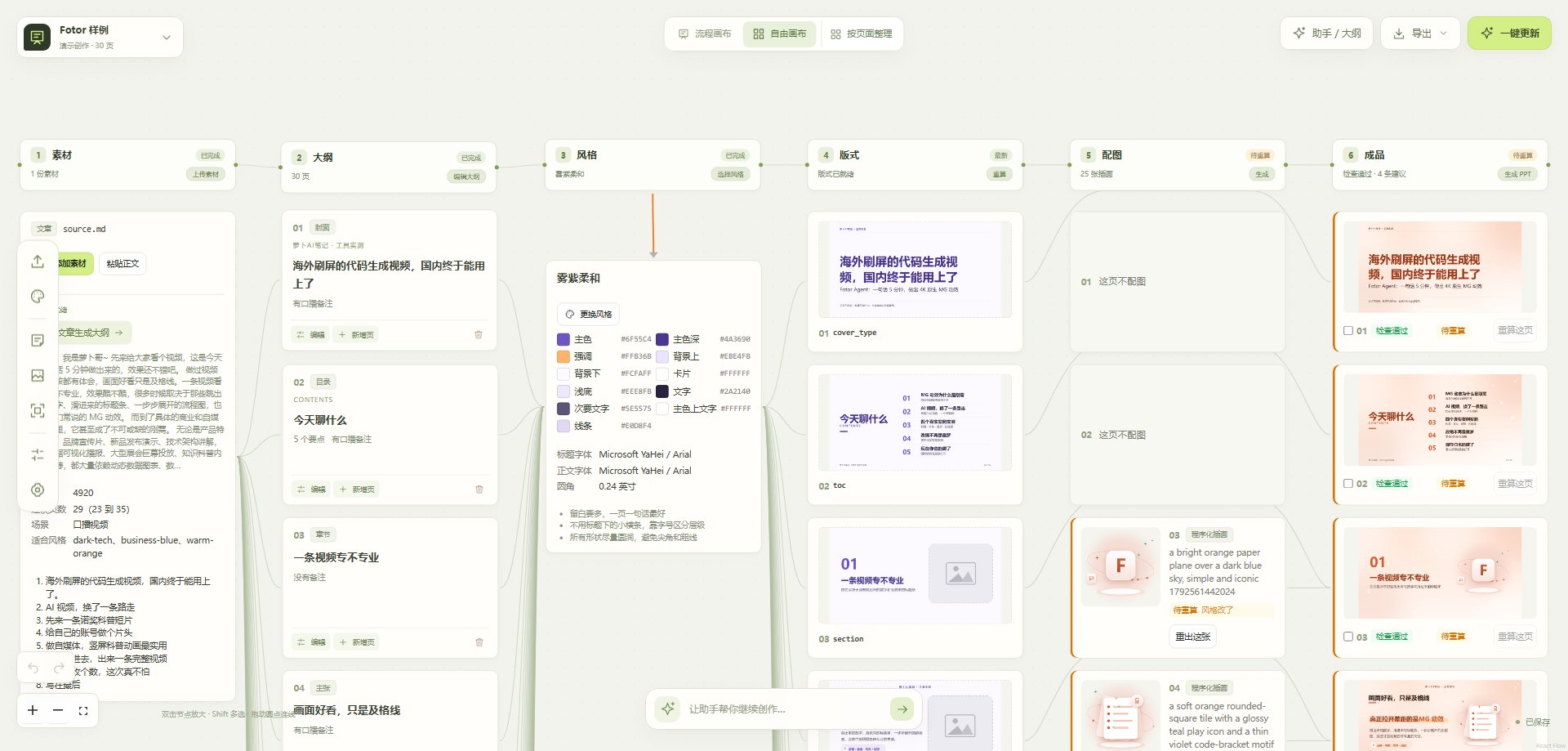Image resolution: width=1568 pixels, height=751 pixels.
Task: Delete outline page 03 with its trash icon
Action: click(479, 642)
